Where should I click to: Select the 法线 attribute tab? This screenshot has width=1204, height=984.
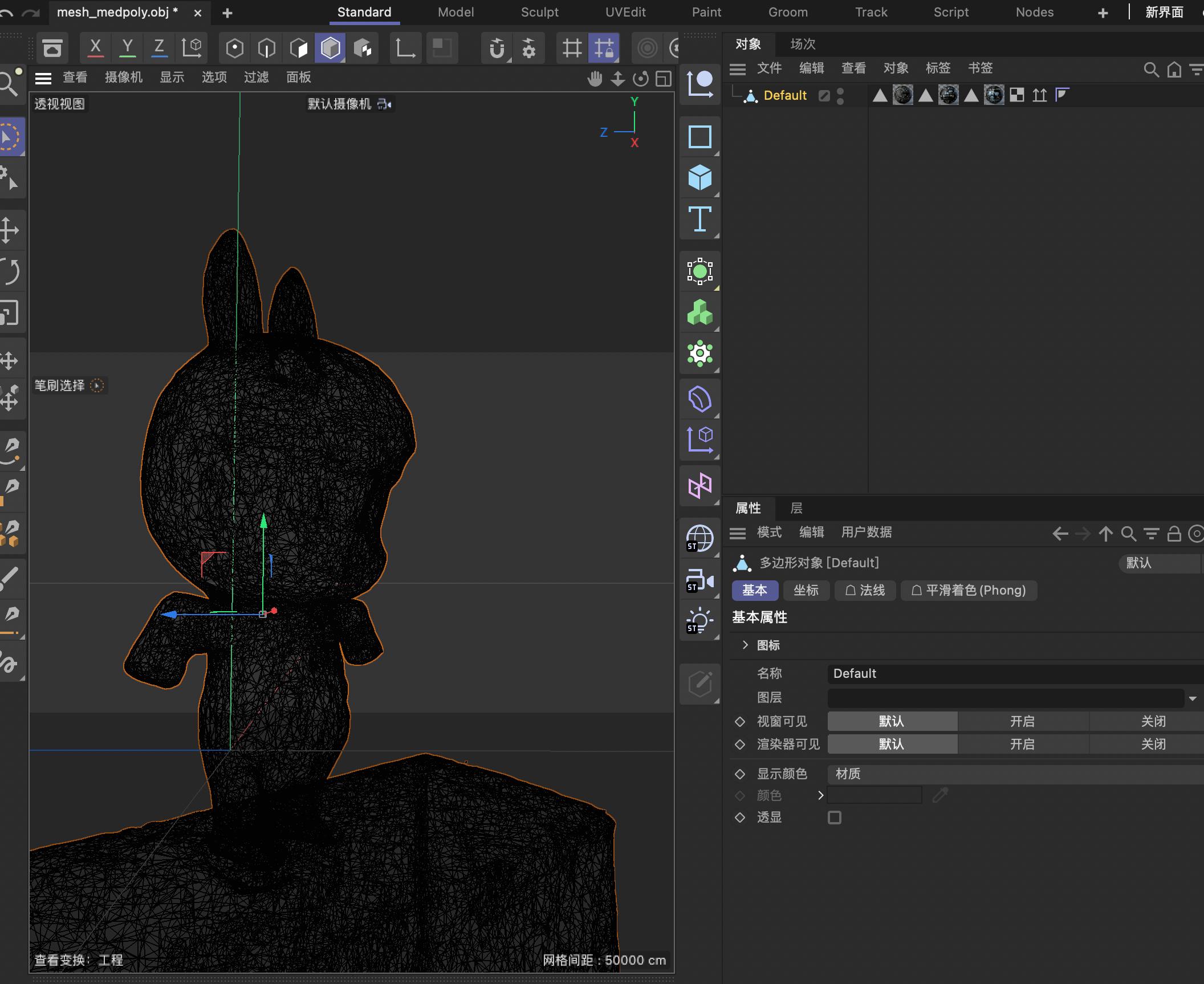(x=865, y=590)
